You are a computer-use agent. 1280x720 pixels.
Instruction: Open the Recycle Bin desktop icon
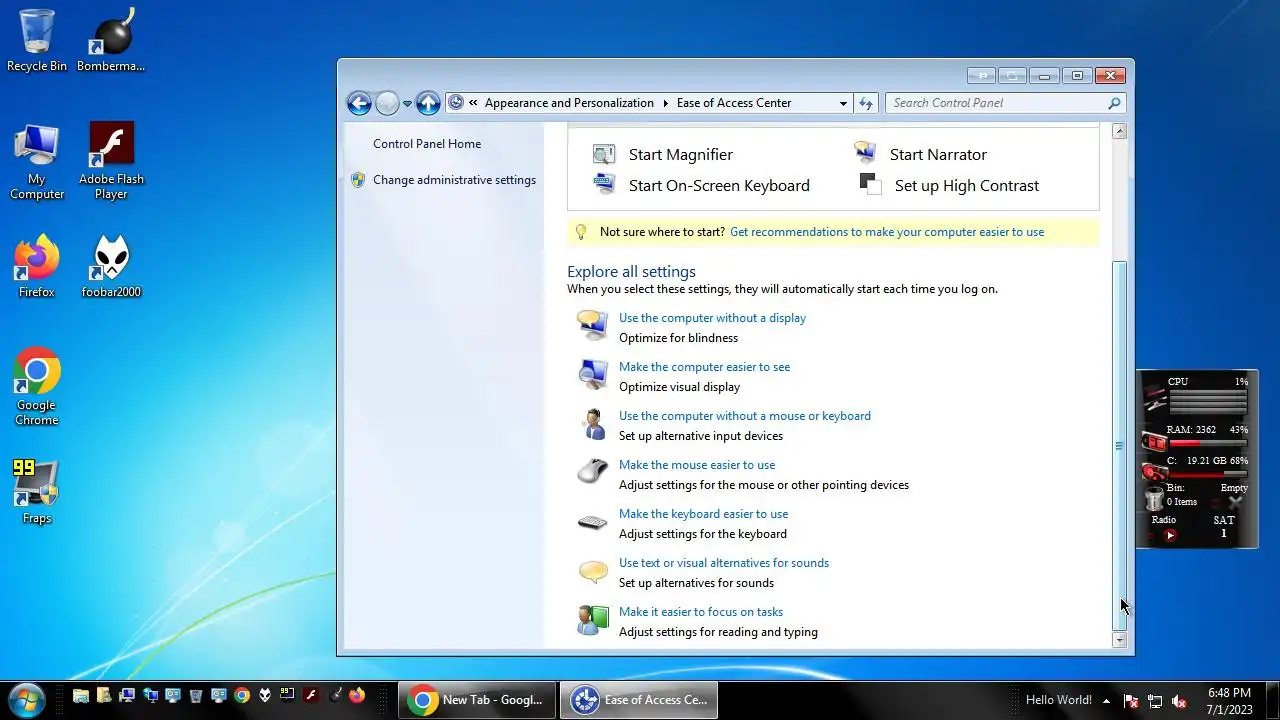37,40
